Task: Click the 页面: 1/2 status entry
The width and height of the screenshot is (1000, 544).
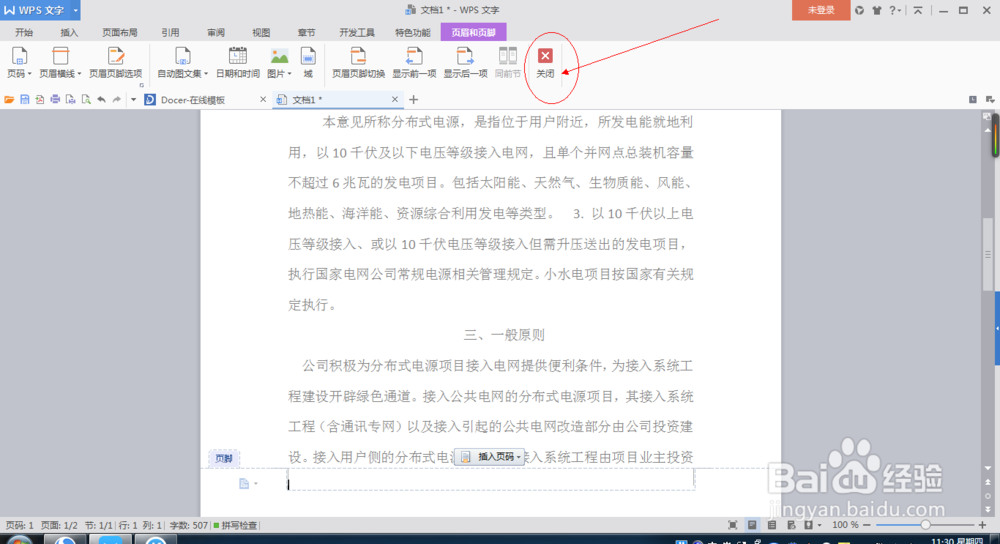Action: point(59,526)
